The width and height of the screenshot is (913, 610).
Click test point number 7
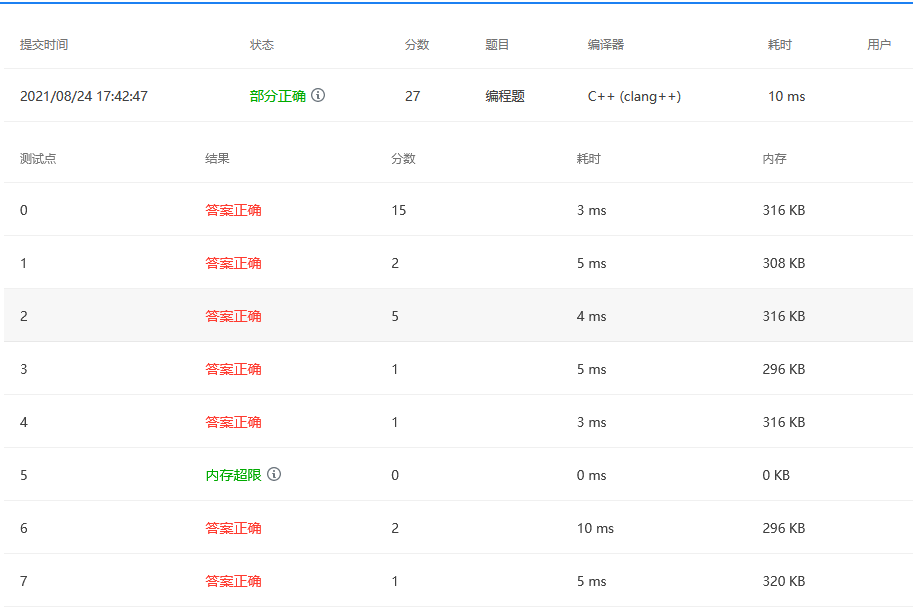click(24, 581)
